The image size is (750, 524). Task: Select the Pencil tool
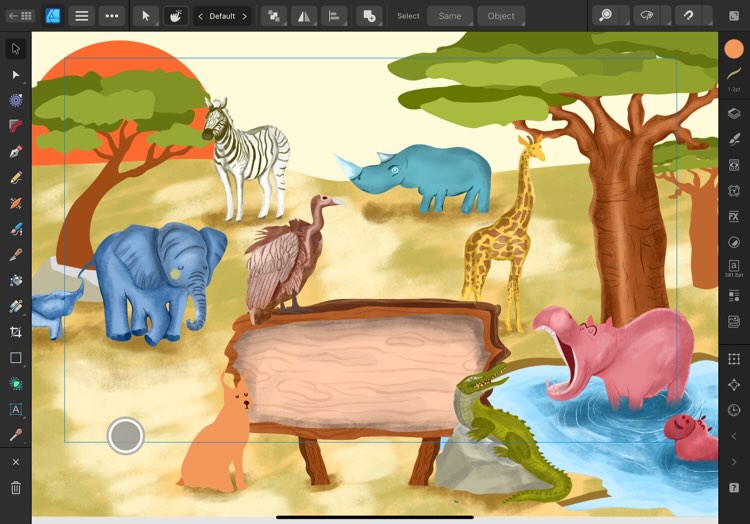[x=16, y=178]
